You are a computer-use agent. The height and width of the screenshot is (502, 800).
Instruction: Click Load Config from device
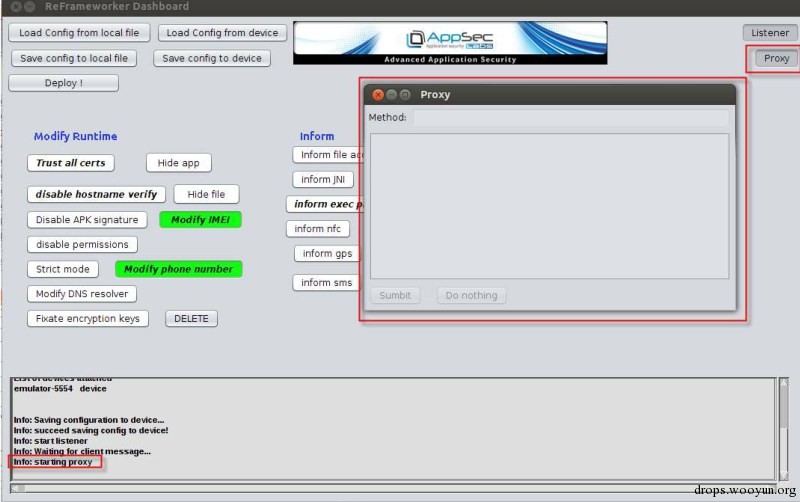[222, 33]
